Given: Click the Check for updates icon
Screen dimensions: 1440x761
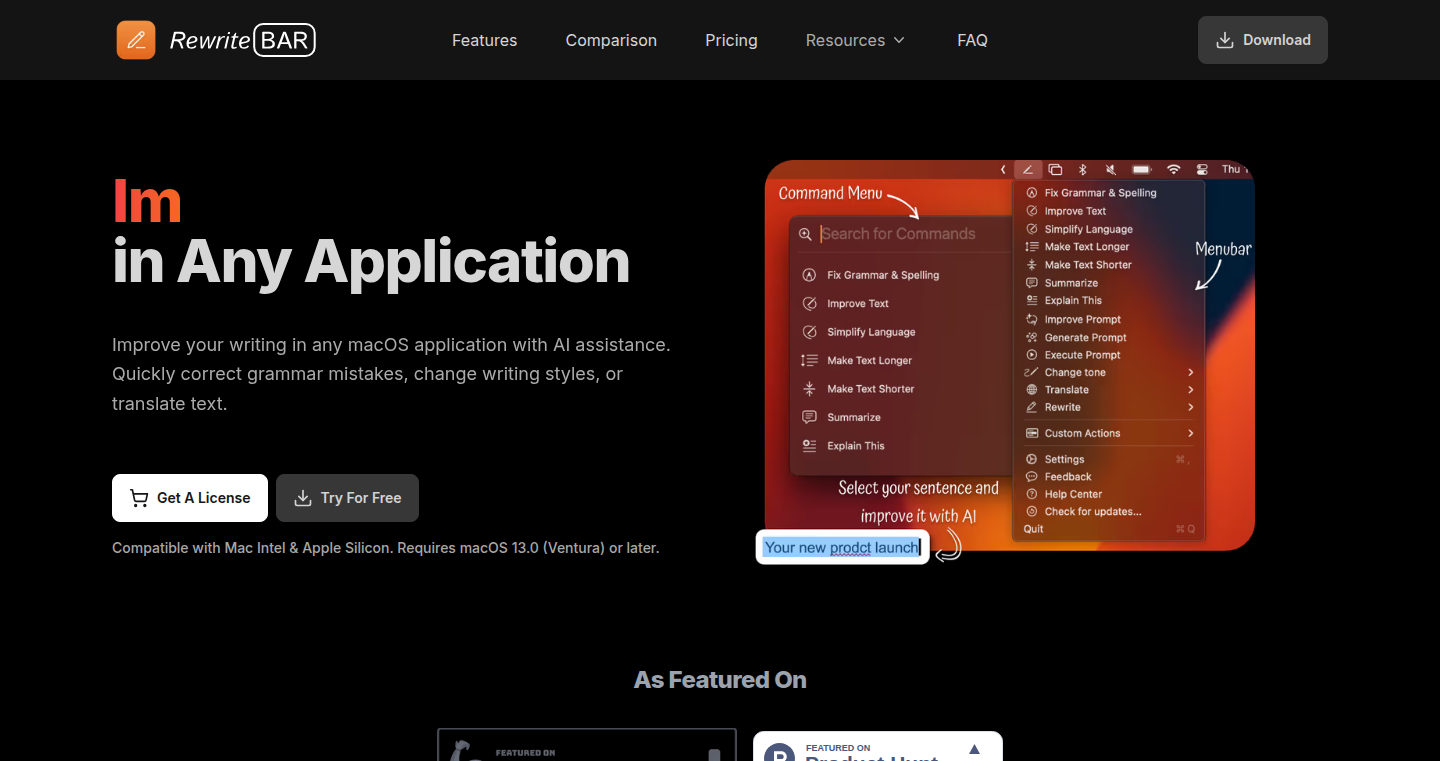Looking at the screenshot, I should pyautogui.click(x=1032, y=511).
